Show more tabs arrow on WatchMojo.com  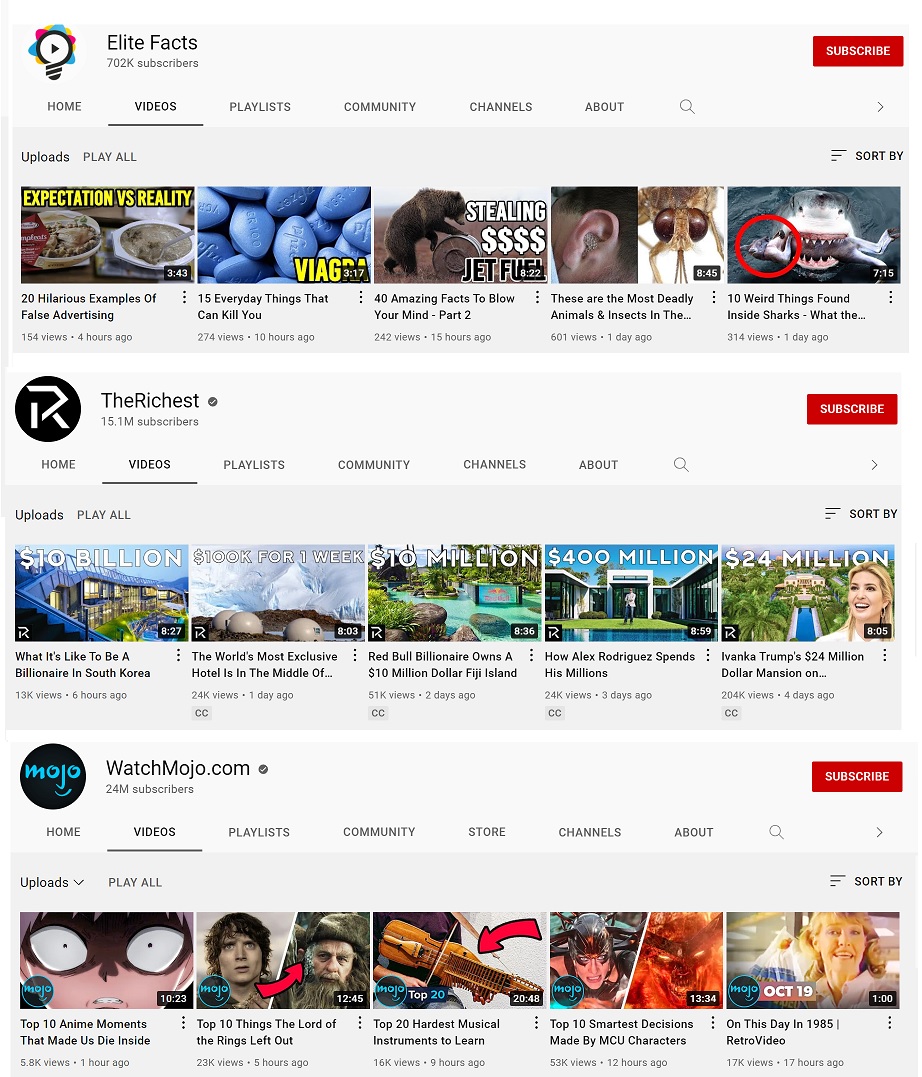click(879, 832)
